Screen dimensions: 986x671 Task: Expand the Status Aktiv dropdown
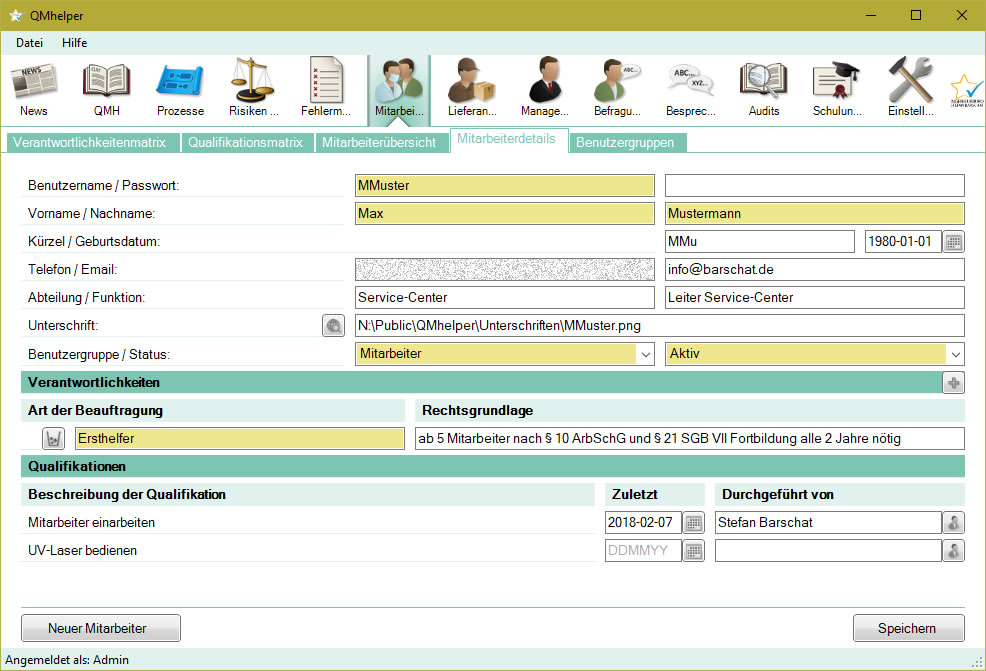pyautogui.click(x=955, y=354)
